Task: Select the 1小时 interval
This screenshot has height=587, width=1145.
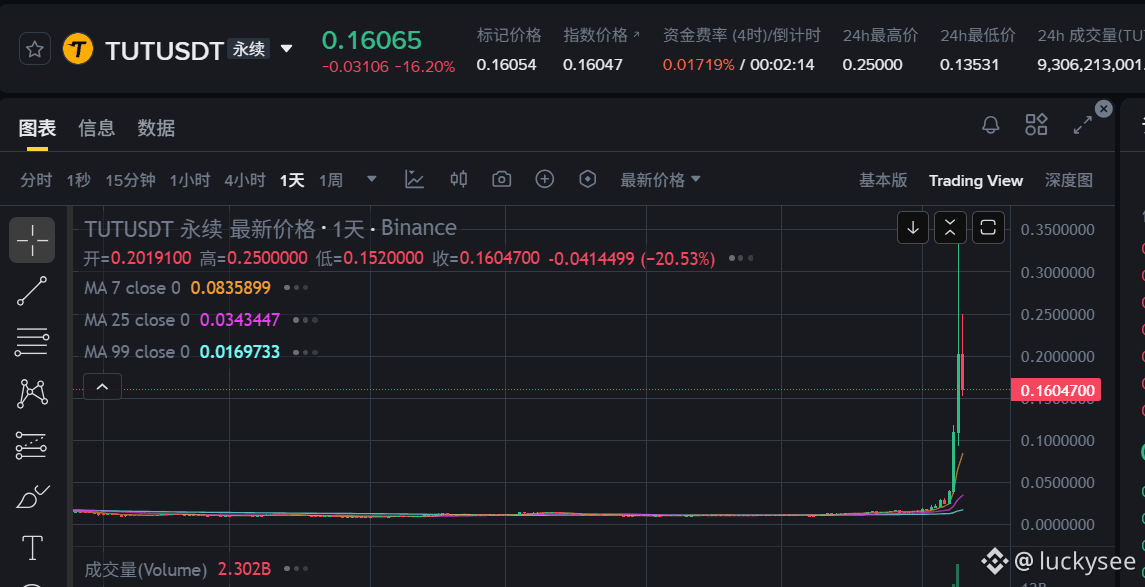Action: tap(190, 180)
